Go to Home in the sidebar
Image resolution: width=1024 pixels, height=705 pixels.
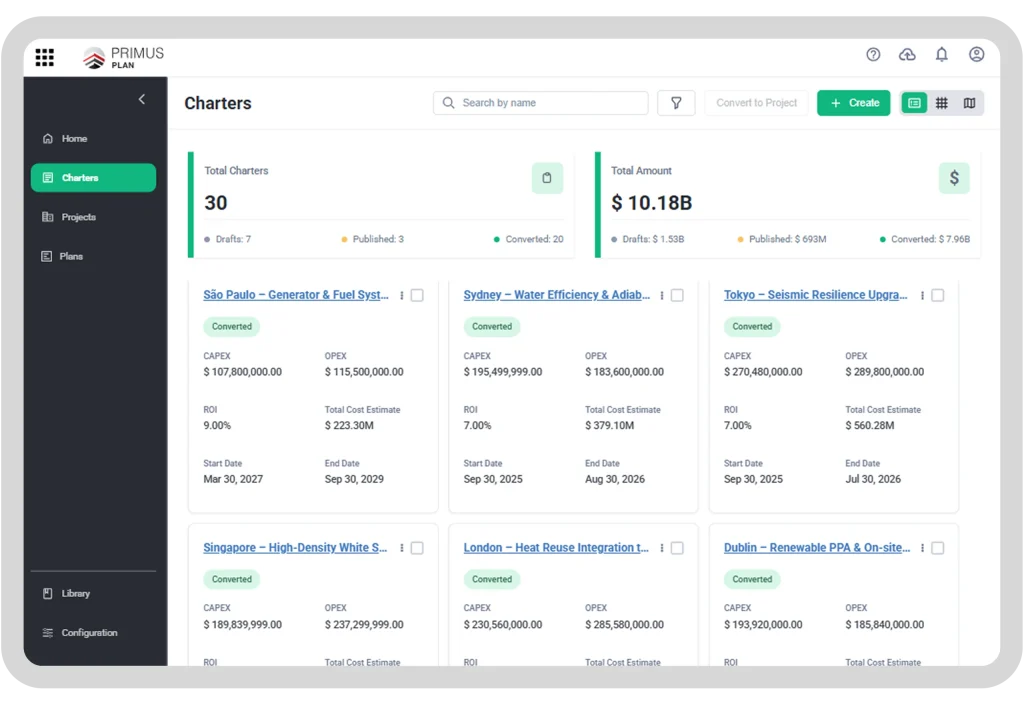point(93,138)
